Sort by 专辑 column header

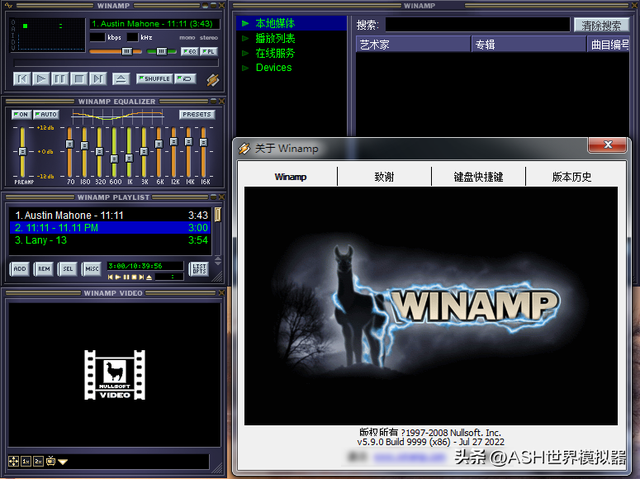[529, 44]
